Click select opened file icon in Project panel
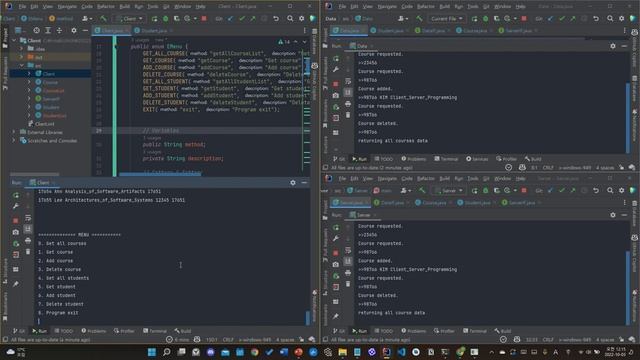The width and height of the screenshot is (640, 360). tap(36, 30)
